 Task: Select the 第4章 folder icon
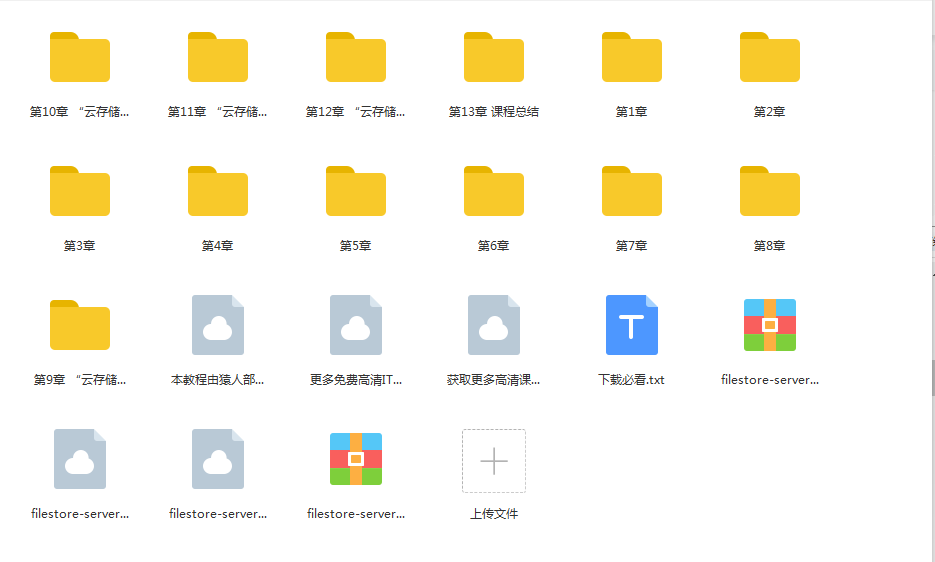click(x=218, y=192)
